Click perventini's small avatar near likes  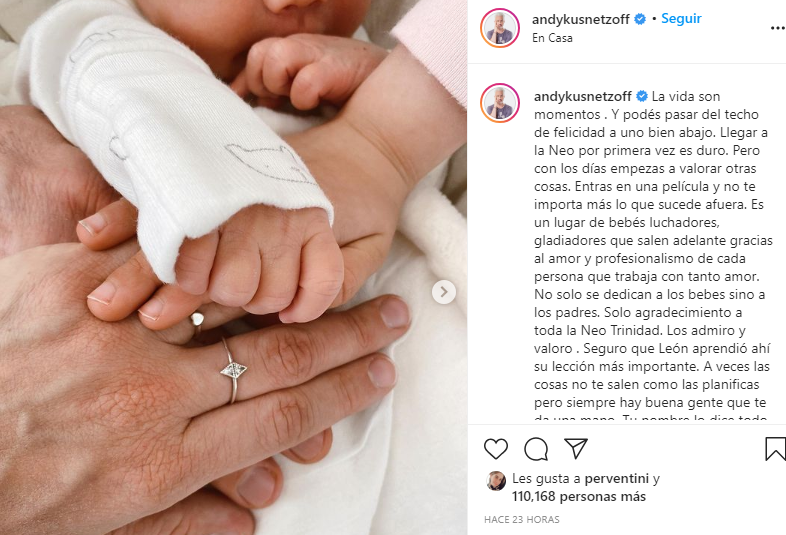pyautogui.click(x=496, y=481)
